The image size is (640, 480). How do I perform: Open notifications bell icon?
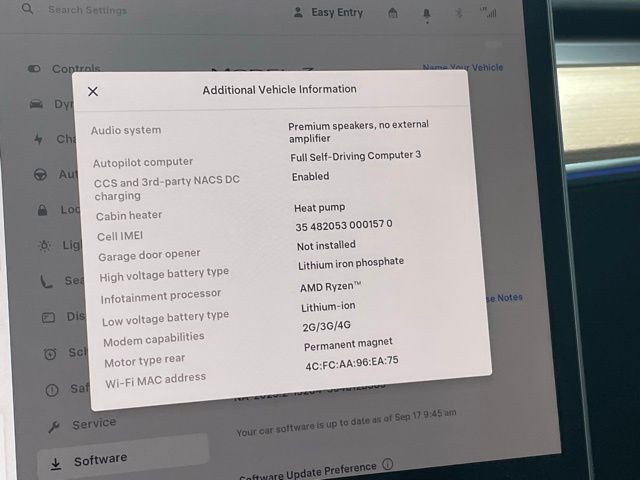pos(427,15)
